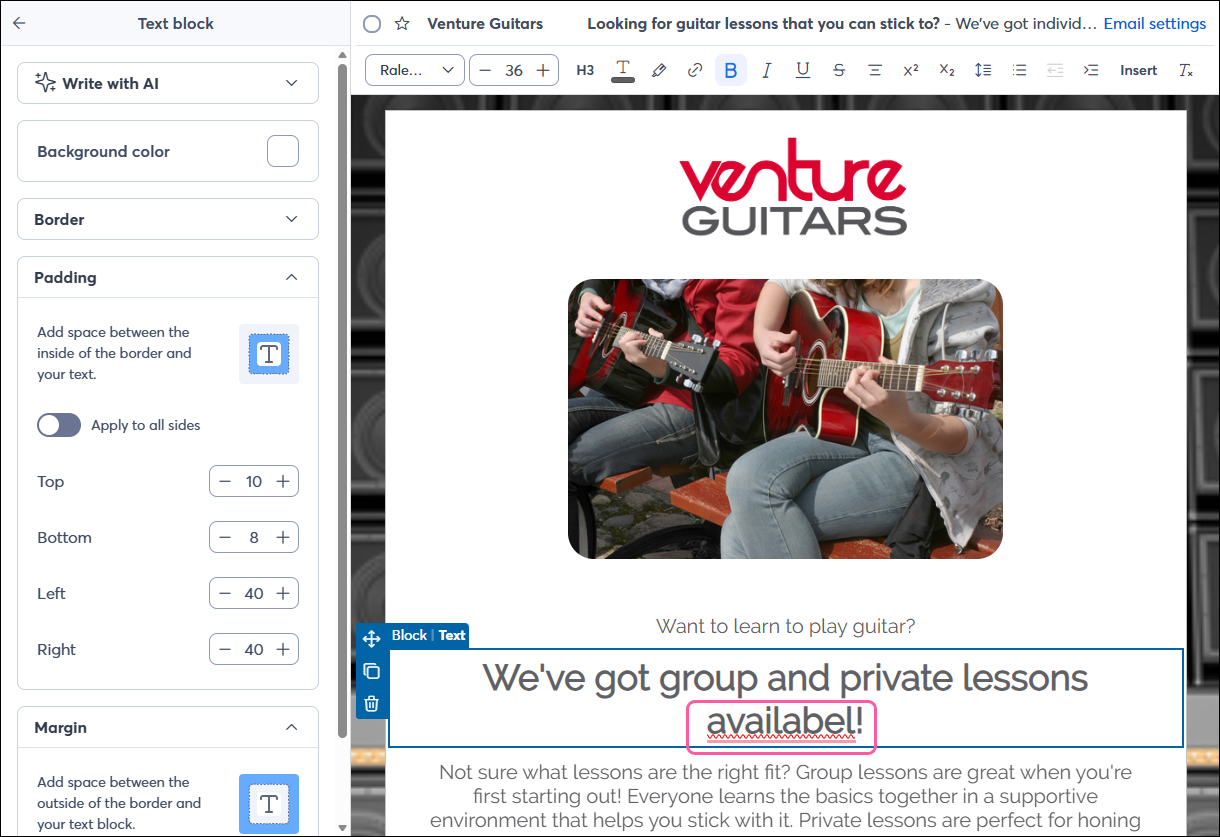Open the font family dropdown

(414, 70)
